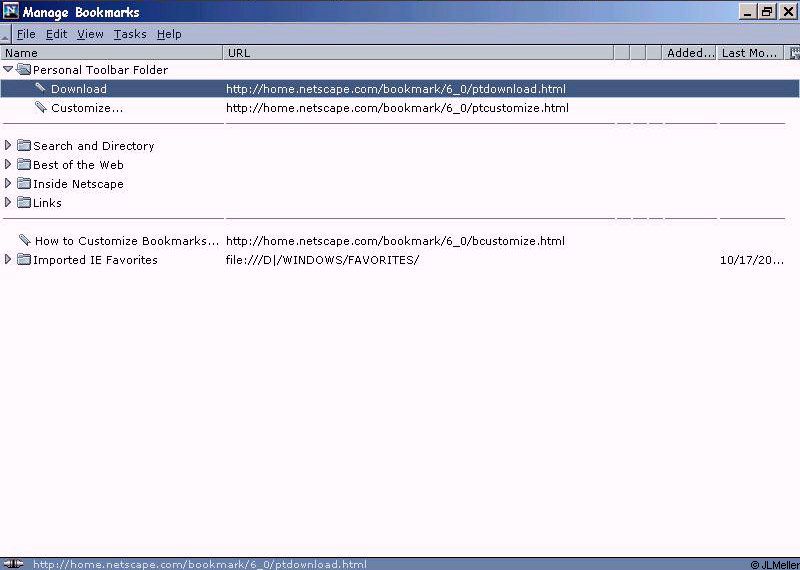Open the column picker icon in header
This screenshot has height=570, width=800.
[794, 53]
